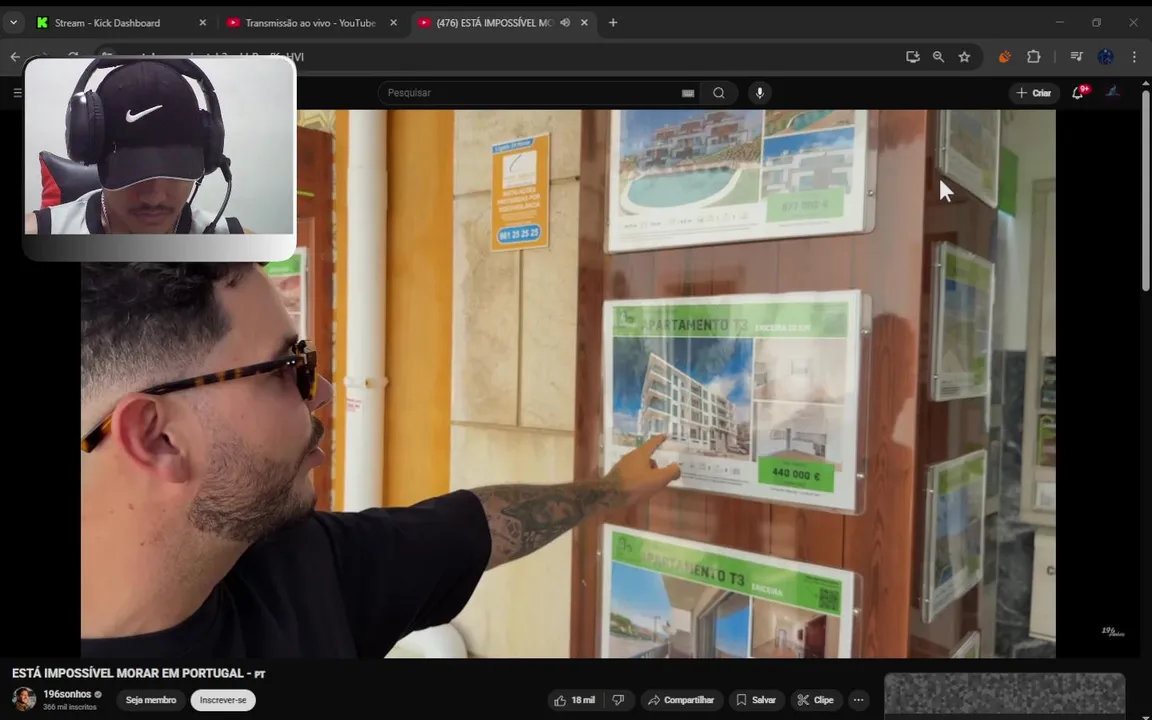Switch to Transmissão ao vivo YouTube tab
Viewport: 1152px width, 720px height.
tap(312, 23)
